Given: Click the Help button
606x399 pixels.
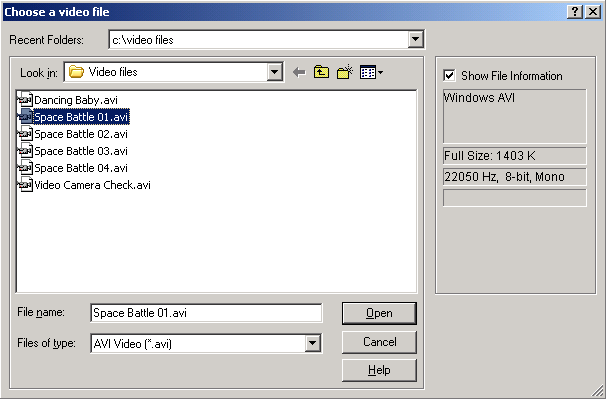Looking at the screenshot, I should (379, 370).
